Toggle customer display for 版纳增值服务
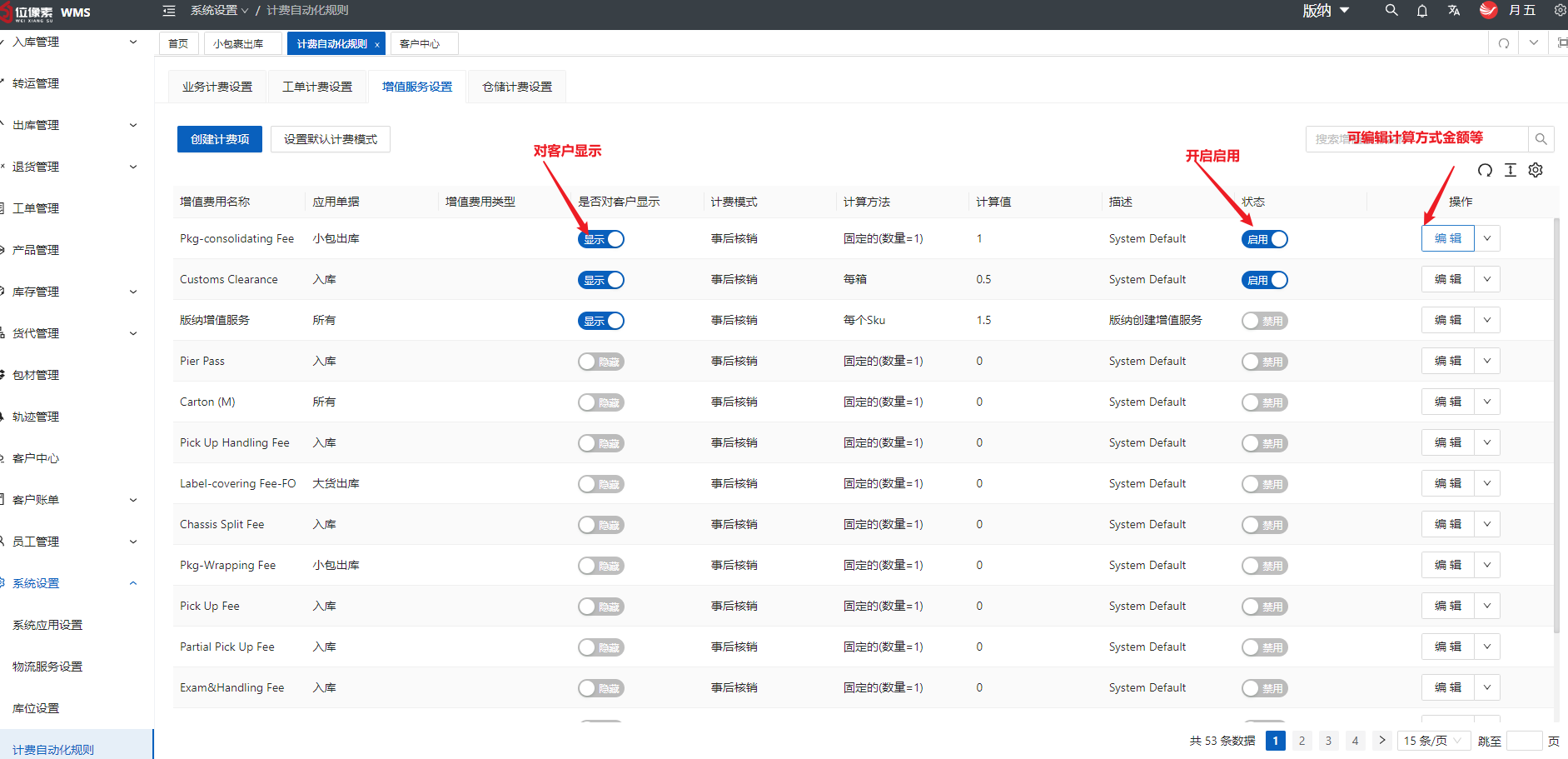 pyautogui.click(x=601, y=321)
